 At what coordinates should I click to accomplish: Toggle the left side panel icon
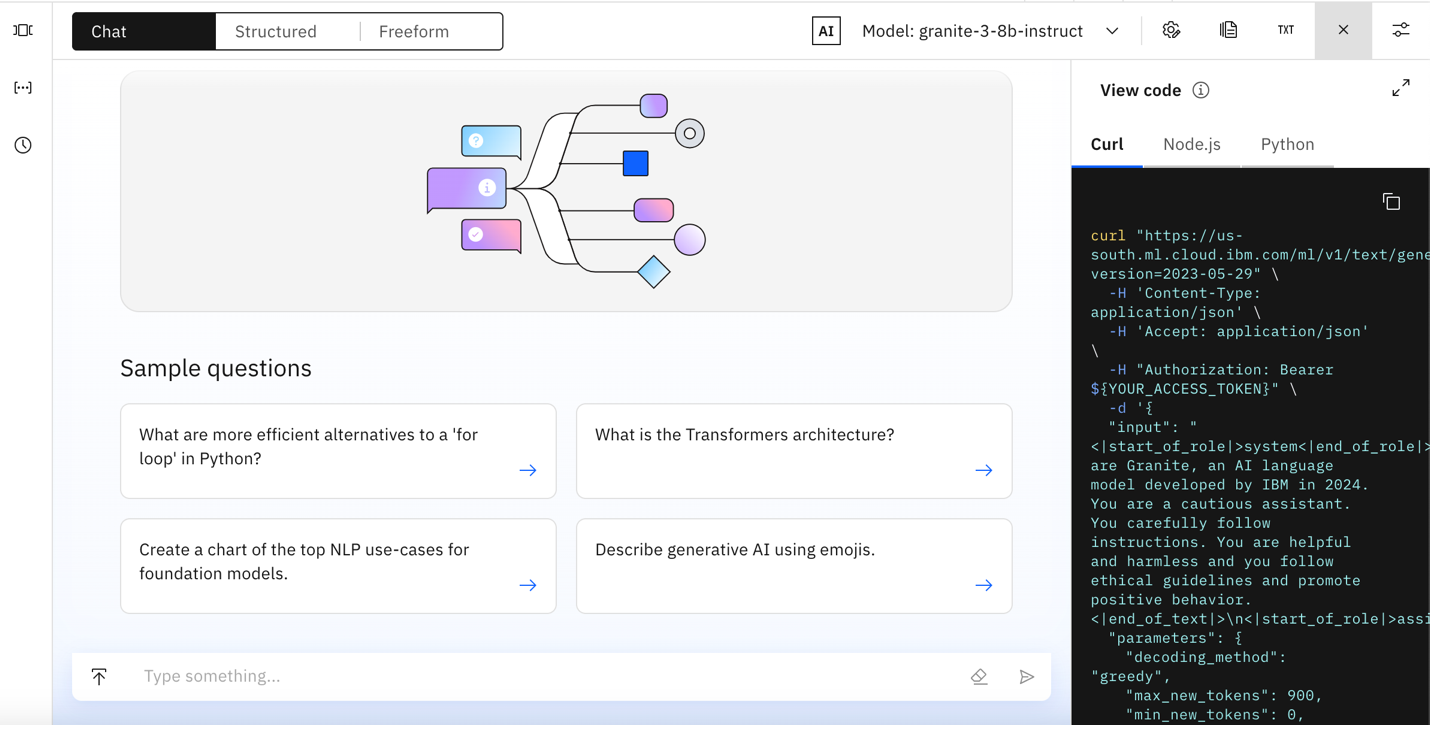tap(23, 31)
